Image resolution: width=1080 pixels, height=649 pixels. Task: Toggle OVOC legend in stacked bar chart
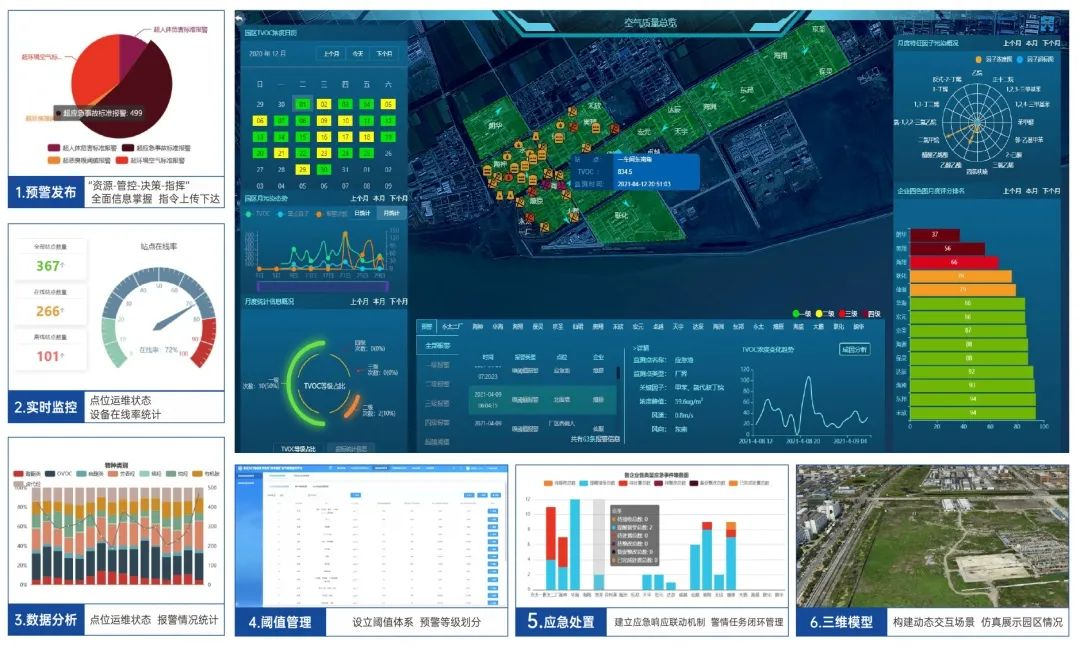(x=59, y=474)
